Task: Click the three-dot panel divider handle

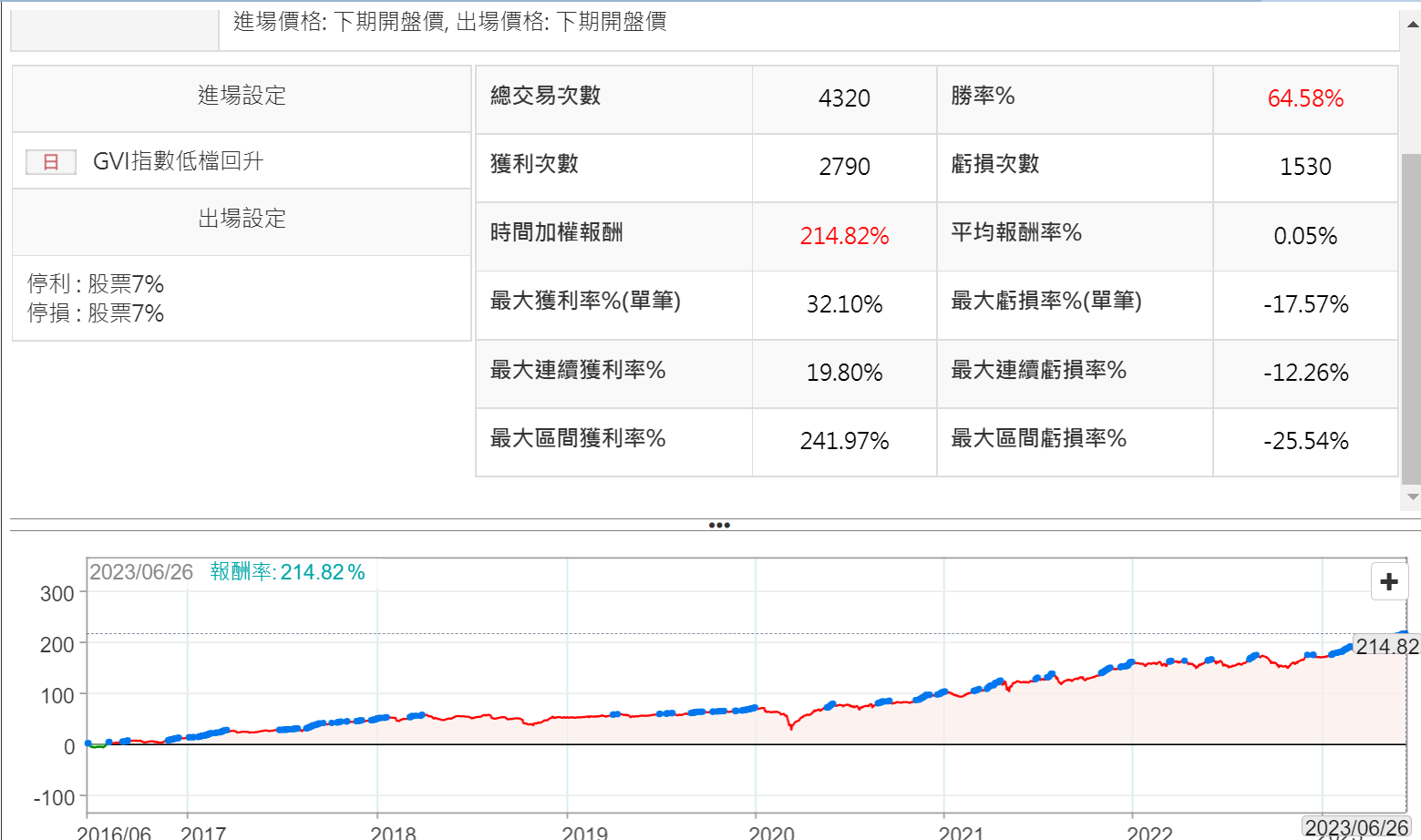Action: pos(718,525)
